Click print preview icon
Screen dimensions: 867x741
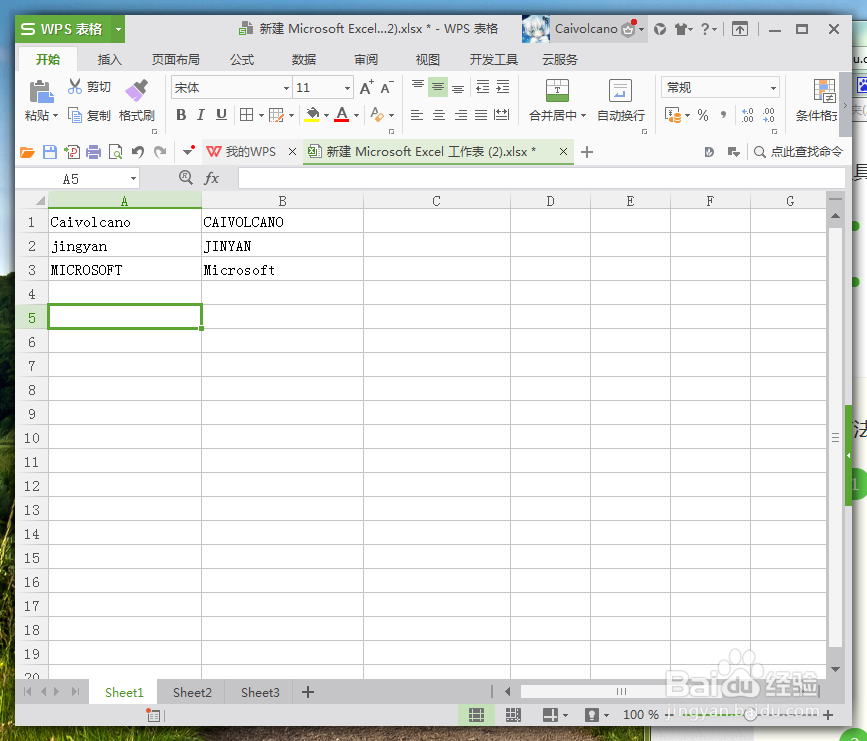(x=116, y=152)
